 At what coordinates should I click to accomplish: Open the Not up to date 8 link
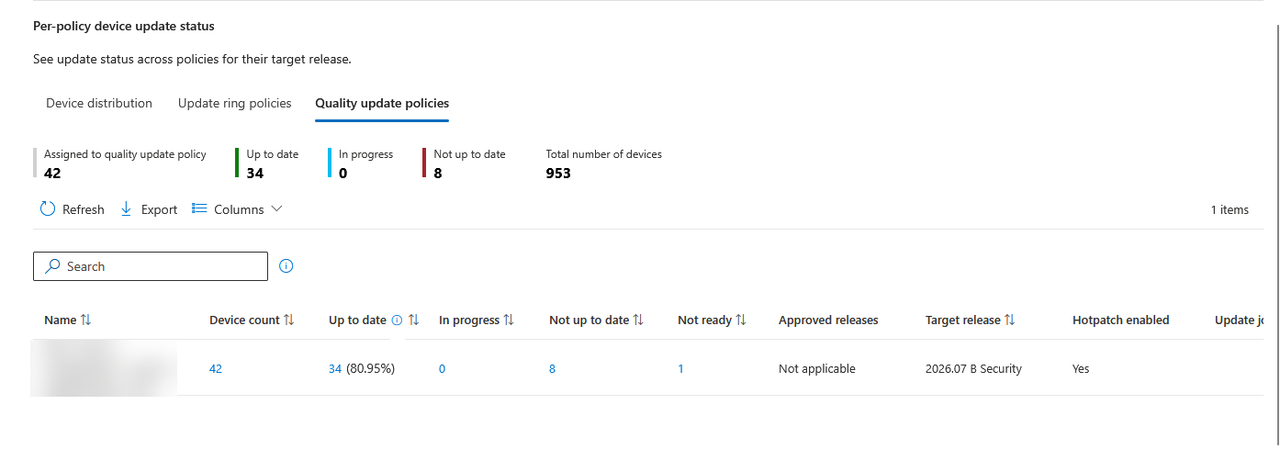click(552, 369)
